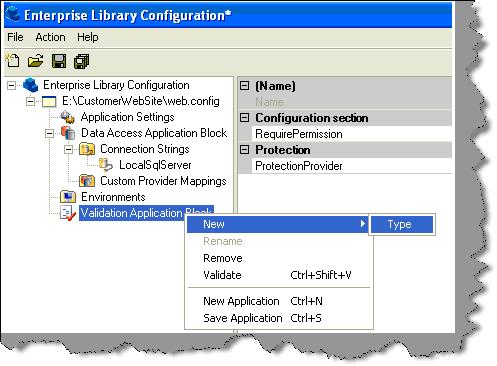Screen dimensions: 497x366
Task: Collapse the Enterprise Library Configuration root node
Action: tap(11, 86)
